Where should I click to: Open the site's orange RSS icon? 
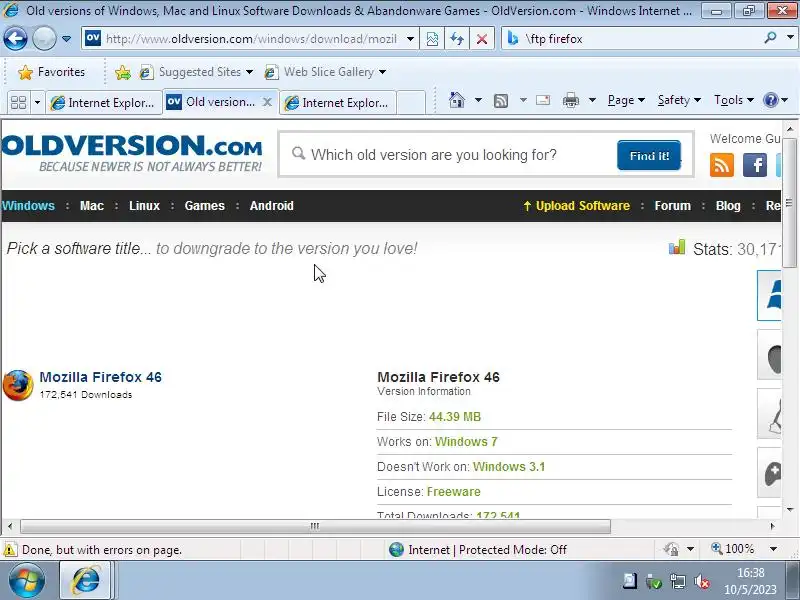[x=721, y=165]
